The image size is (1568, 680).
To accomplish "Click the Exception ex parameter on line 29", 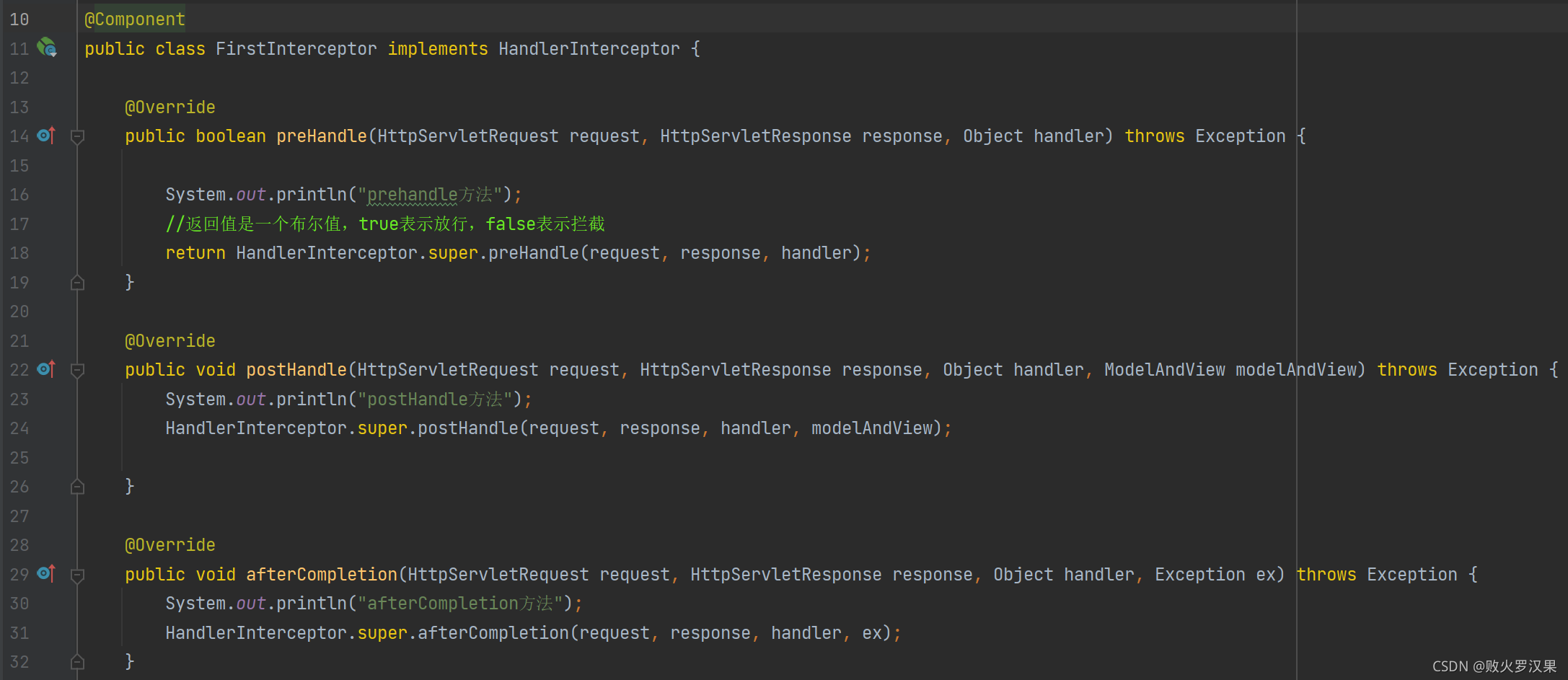I will click(1215, 575).
